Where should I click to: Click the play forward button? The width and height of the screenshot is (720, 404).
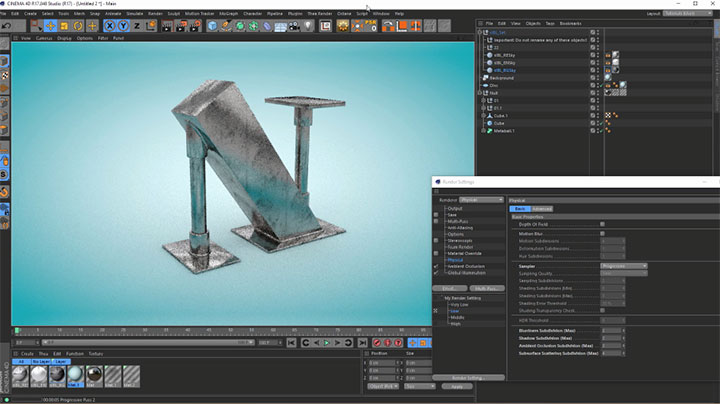click(326, 343)
